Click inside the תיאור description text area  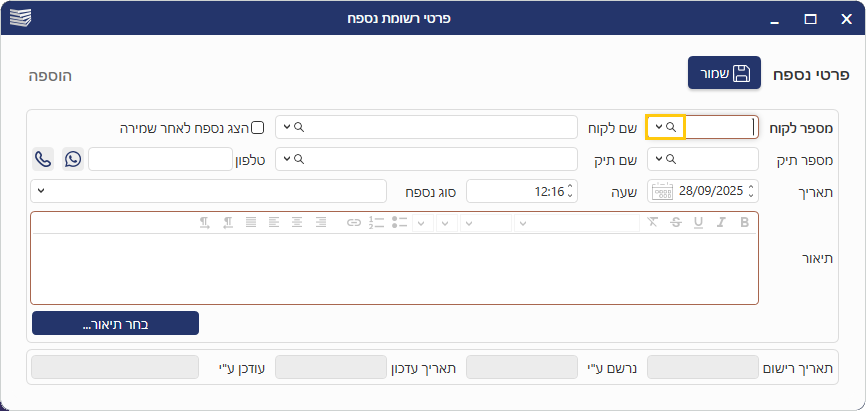coord(394,268)
